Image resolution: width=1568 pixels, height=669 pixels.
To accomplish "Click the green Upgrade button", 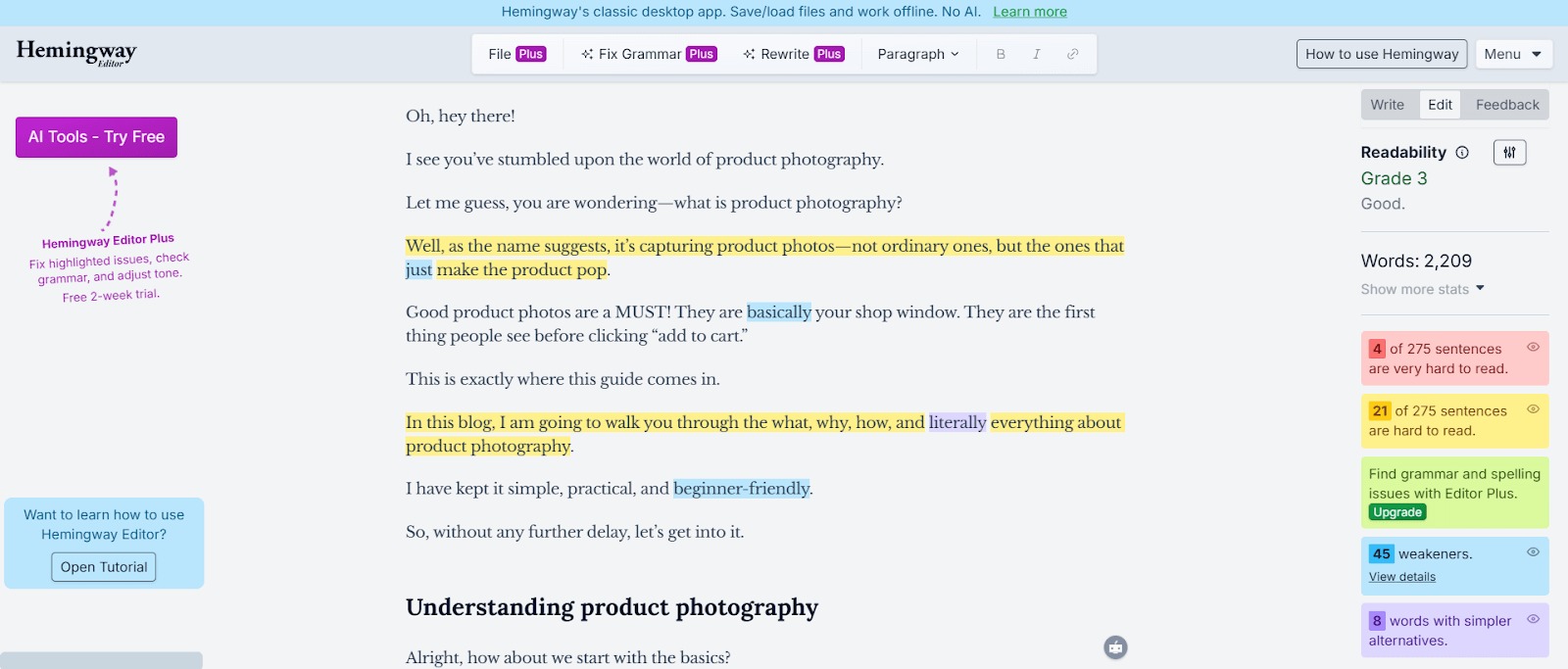I will [x=1397, y=512].
